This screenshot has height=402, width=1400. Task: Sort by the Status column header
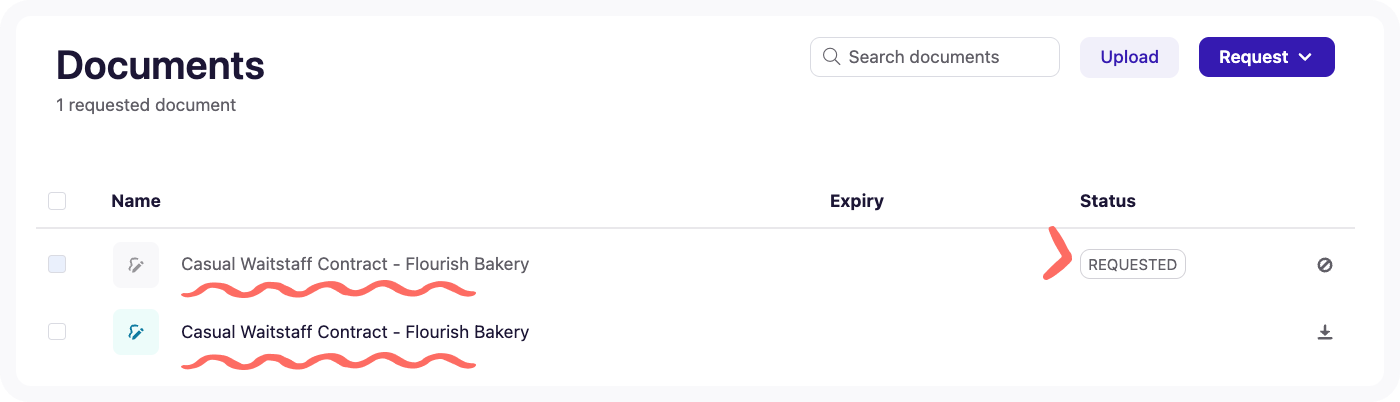[x=1107, y=201]
